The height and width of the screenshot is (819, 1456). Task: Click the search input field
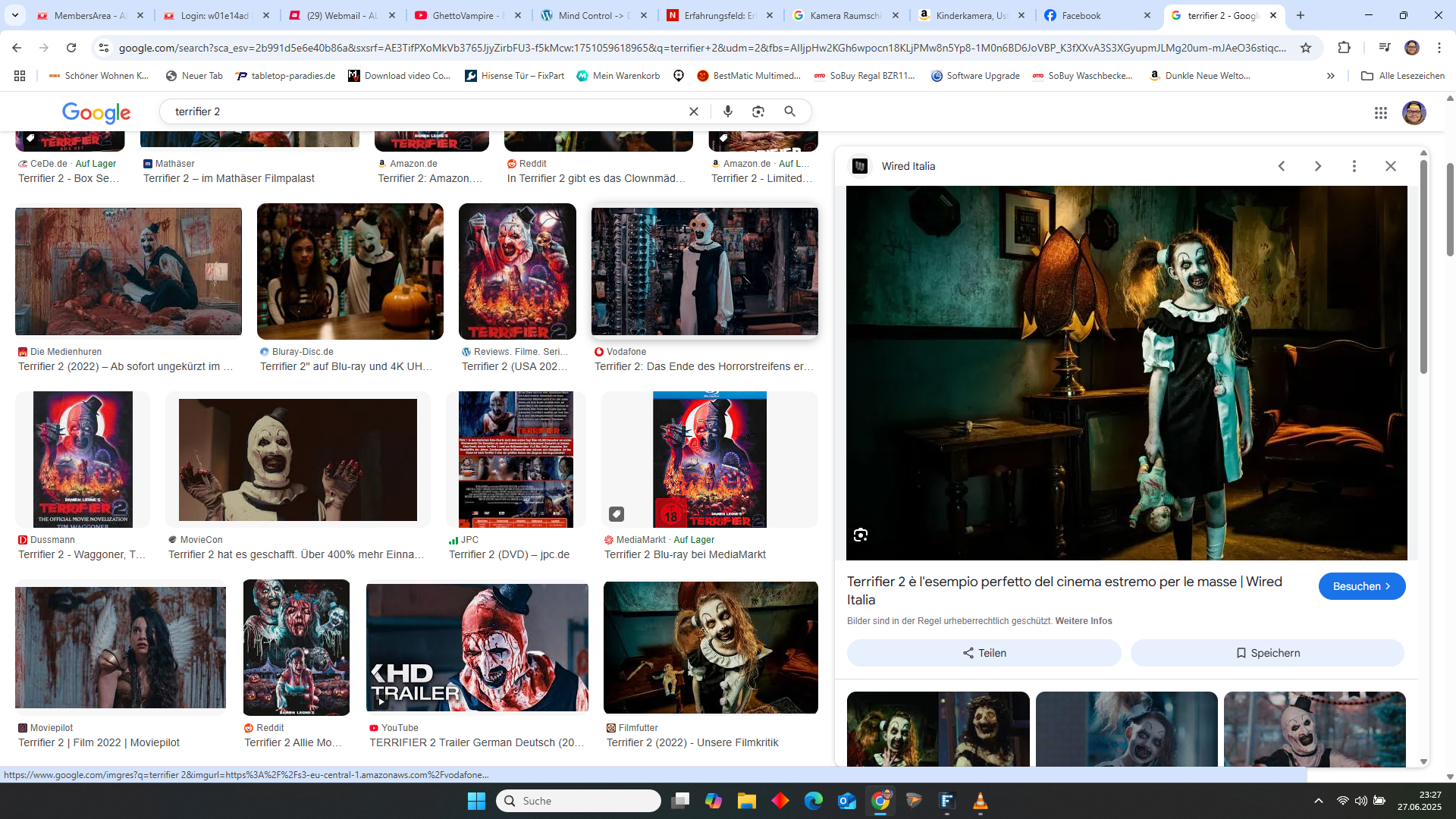(x=425, y=111)
